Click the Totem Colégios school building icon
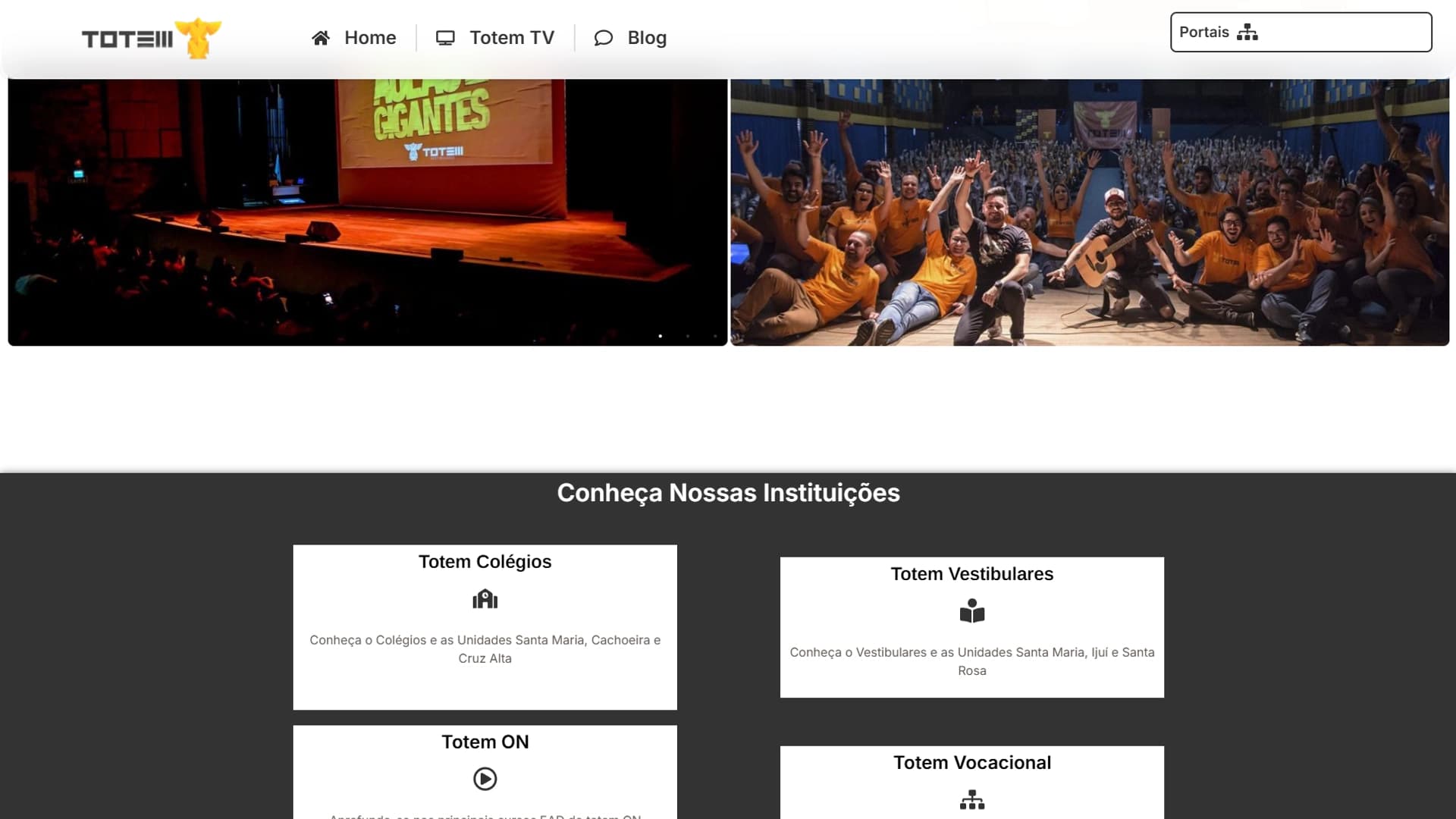 click(485, 599)
